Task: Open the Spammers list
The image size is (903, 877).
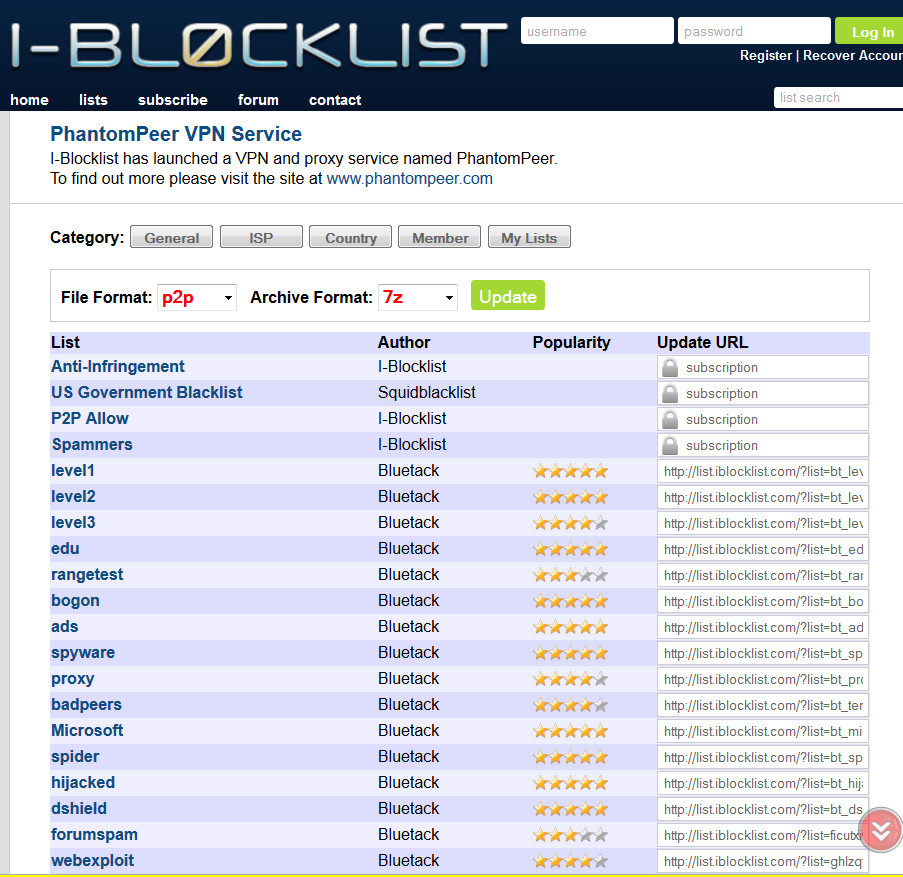Action: (x=92, y=445)
